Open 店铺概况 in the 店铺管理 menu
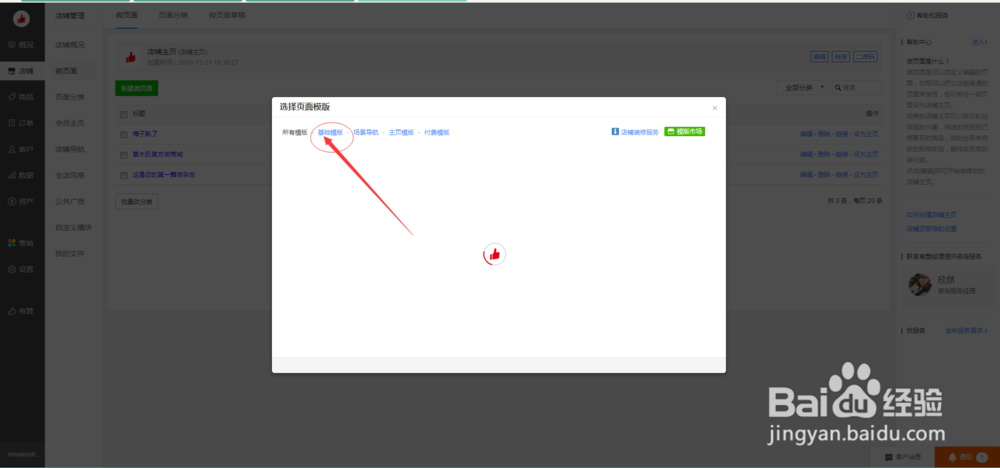The image size is (1000, 468). click(x=69, y=45)
